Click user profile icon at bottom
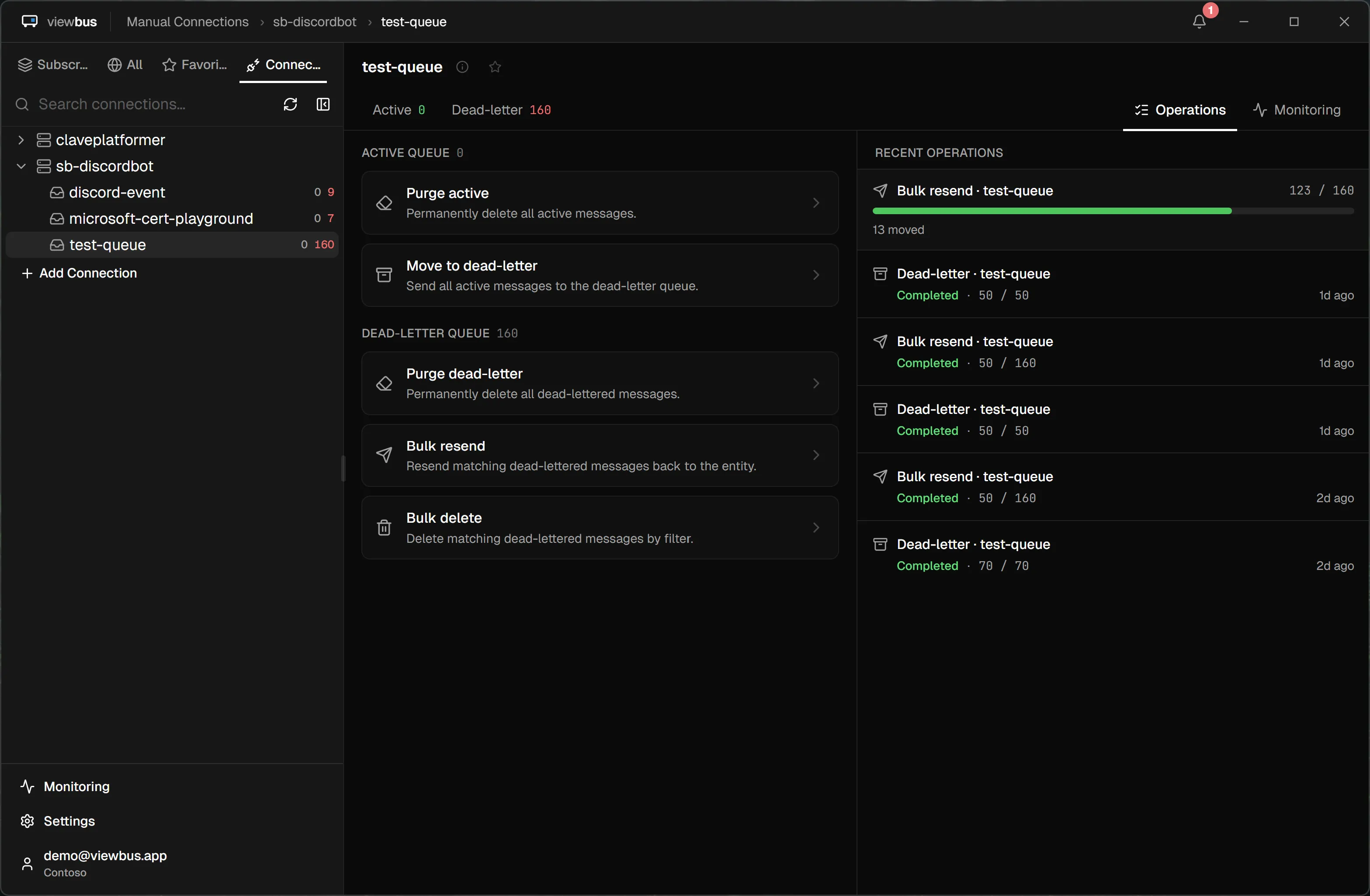 [x=27, y=864]
